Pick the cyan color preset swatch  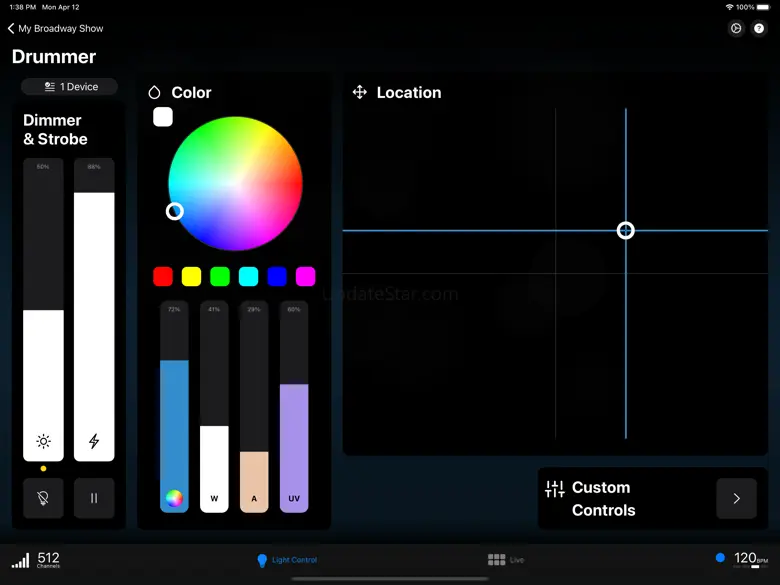pos(248,276)
